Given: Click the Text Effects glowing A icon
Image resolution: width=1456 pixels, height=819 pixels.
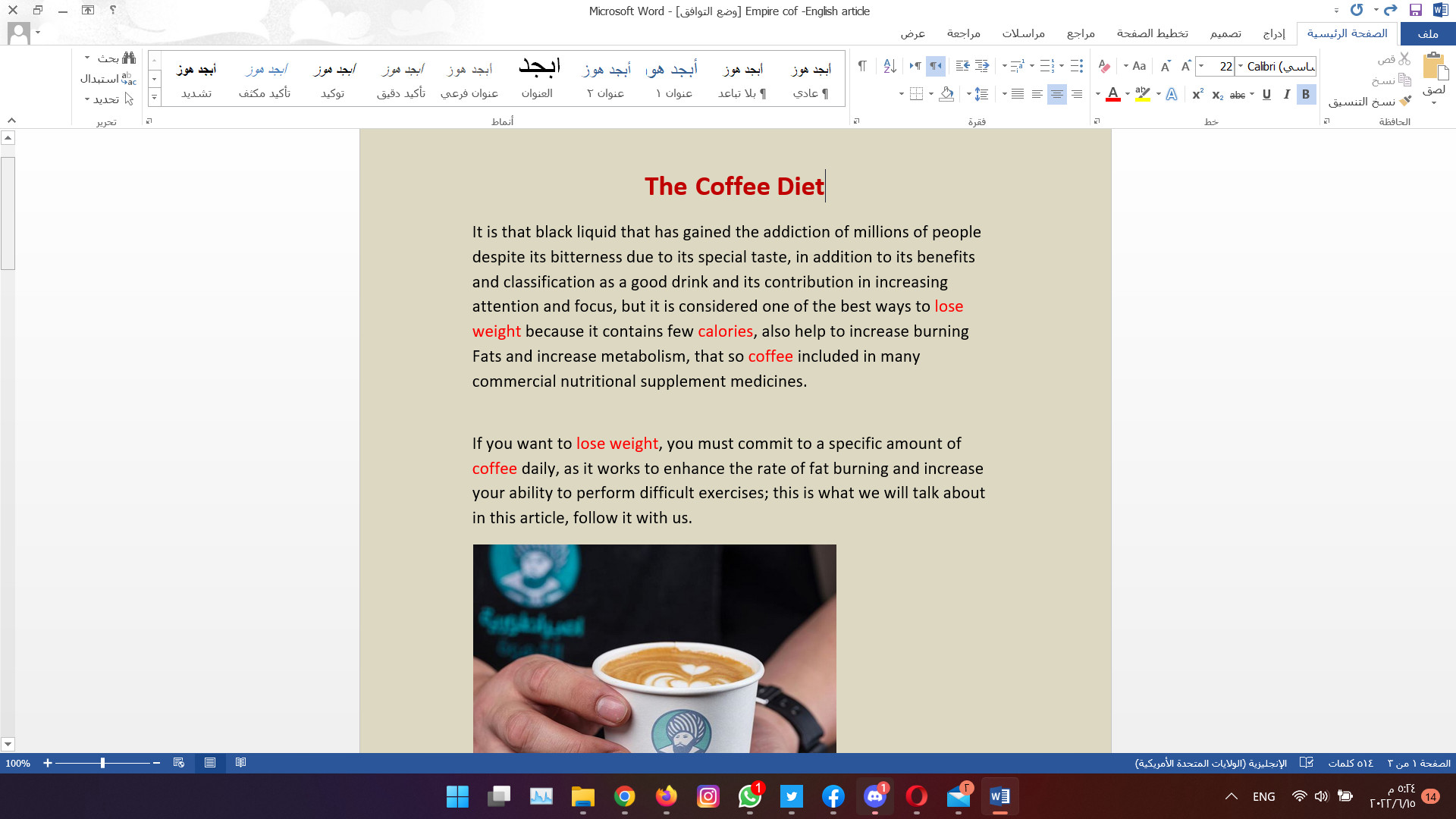Looking at the screenshot, I should coord(1172,95).
